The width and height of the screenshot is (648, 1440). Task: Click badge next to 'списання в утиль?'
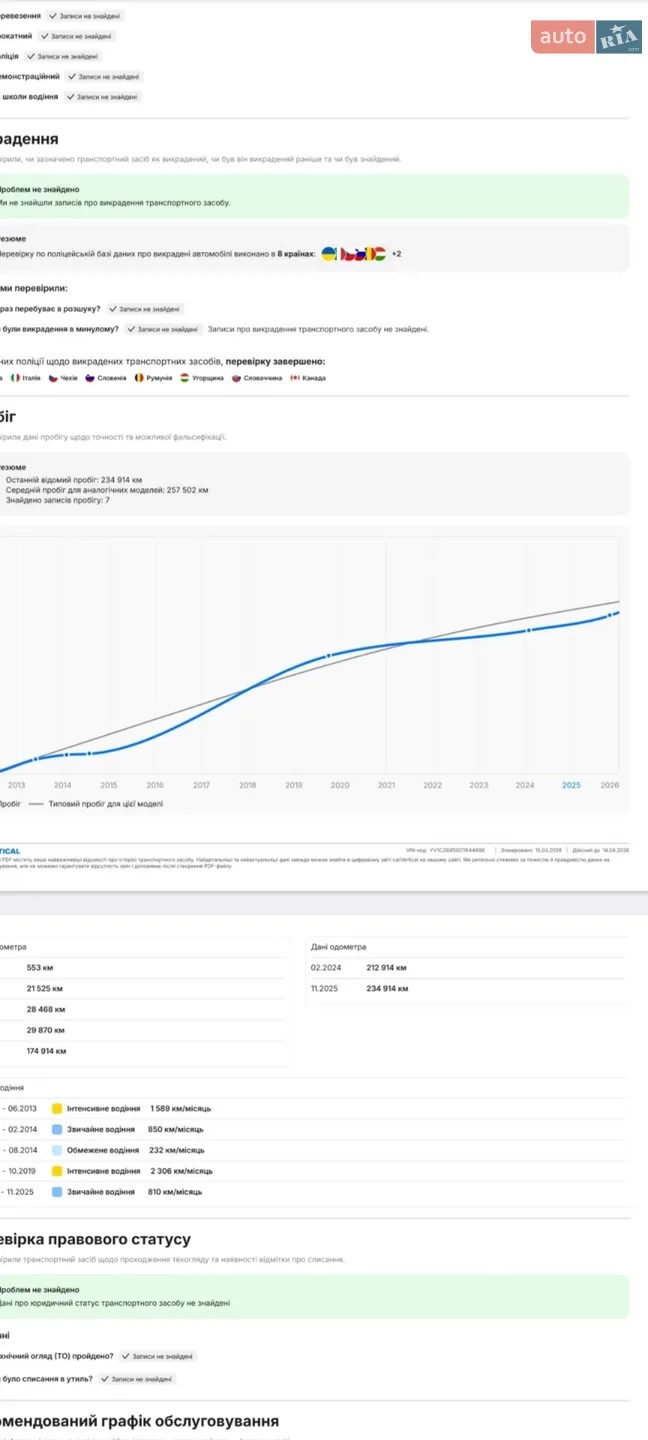(x=137, y=1379)
